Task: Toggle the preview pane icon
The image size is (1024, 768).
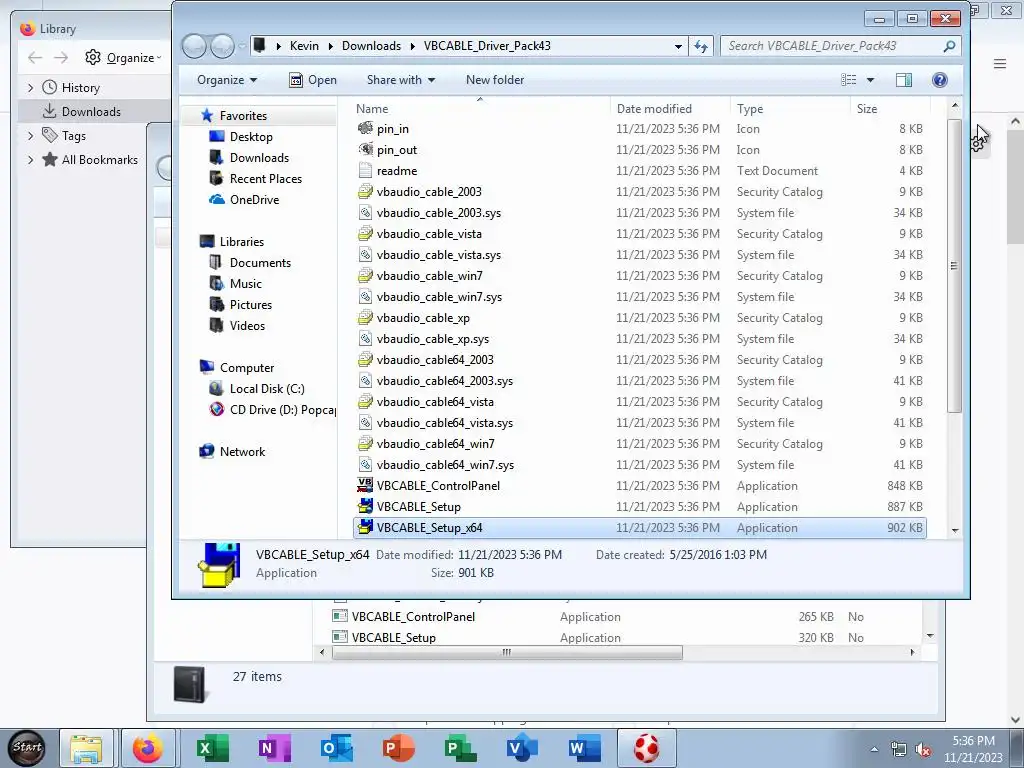Action: pos(904,80)
